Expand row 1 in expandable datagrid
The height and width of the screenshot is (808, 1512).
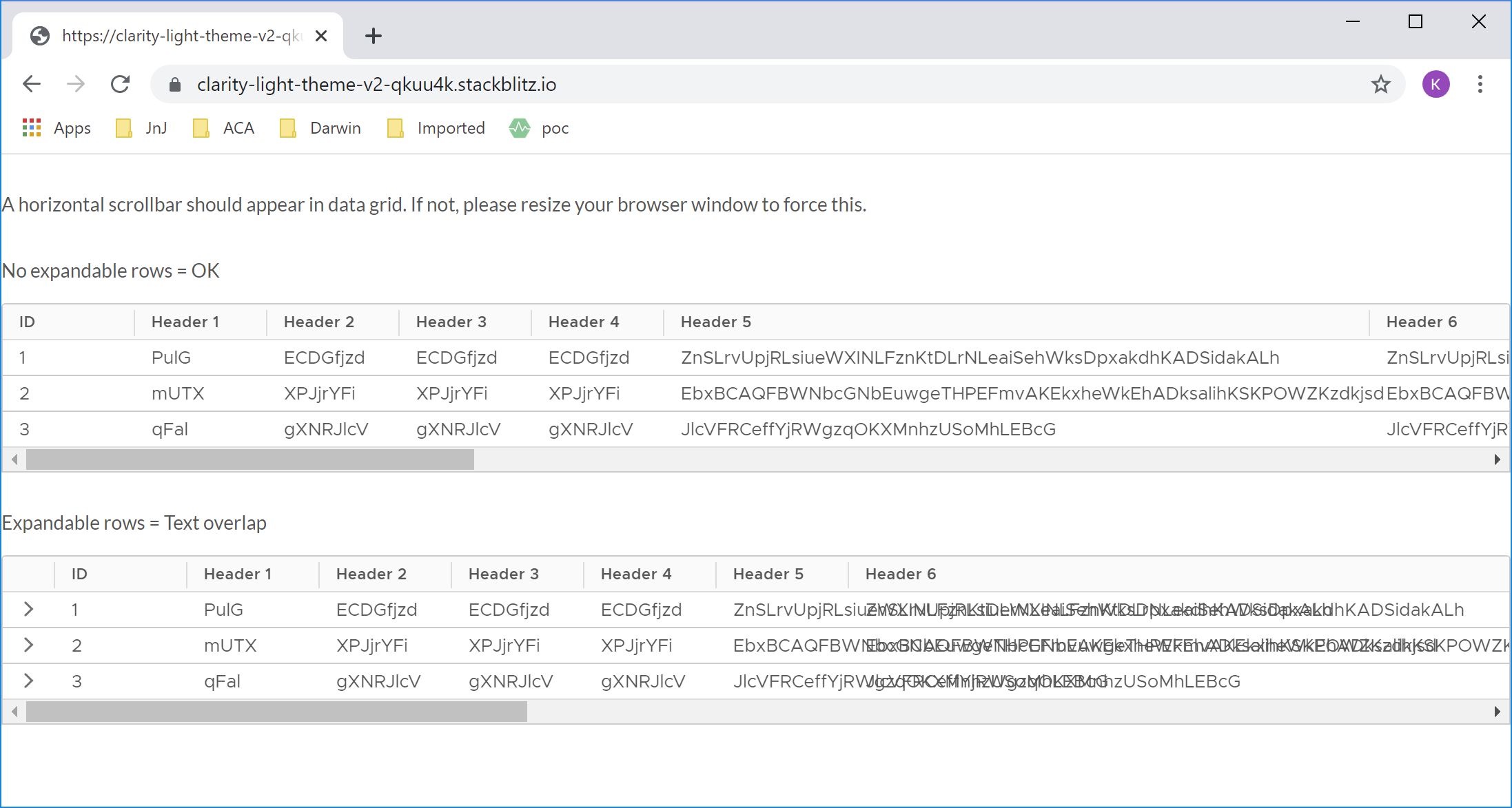[x=28, y=609]
